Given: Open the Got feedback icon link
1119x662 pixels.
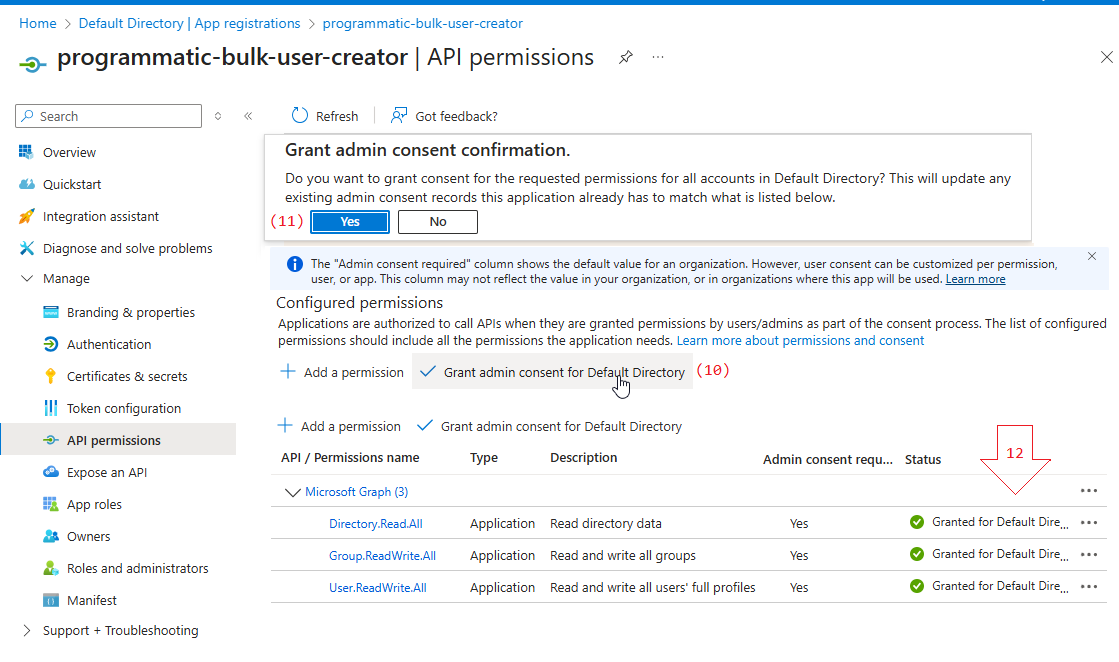Looking at the screenshot, I should [x=399, y=116].
